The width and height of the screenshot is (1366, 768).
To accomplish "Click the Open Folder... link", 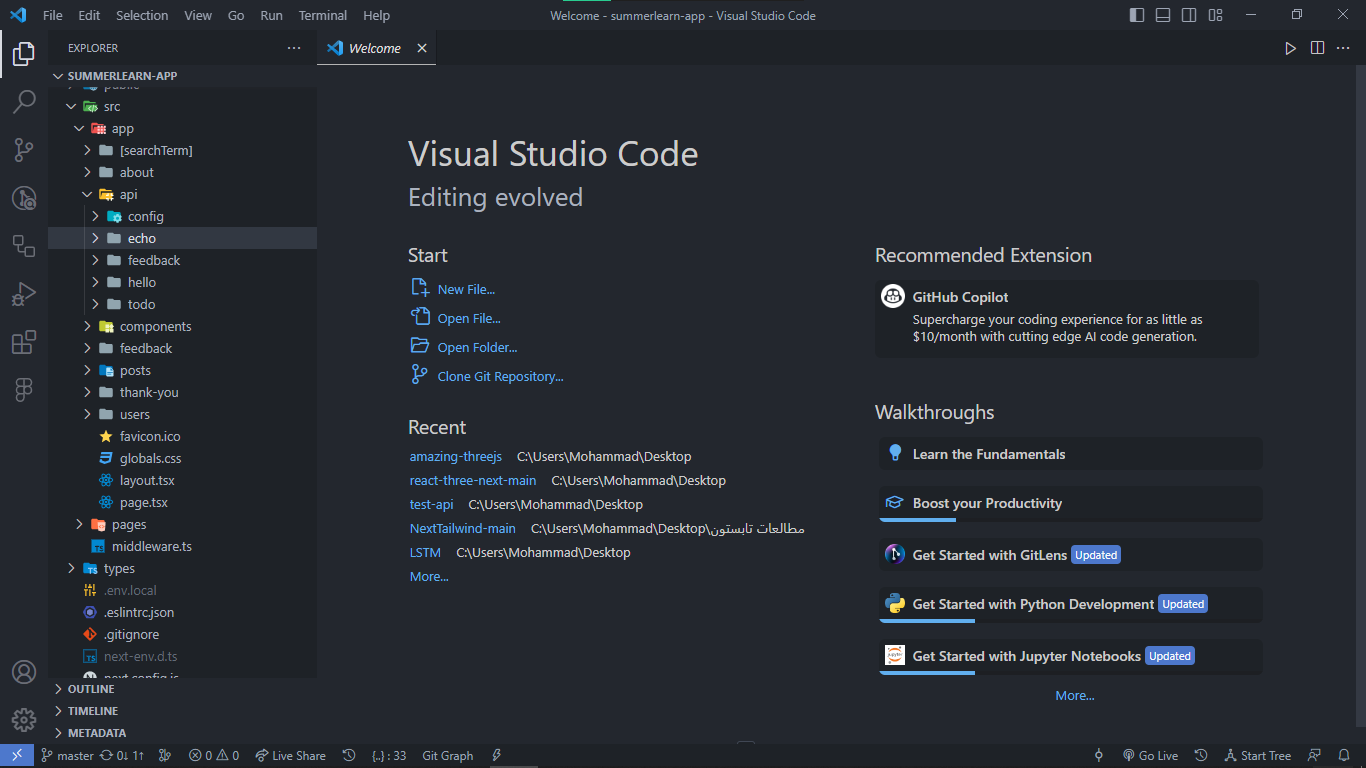I will 477,347.
